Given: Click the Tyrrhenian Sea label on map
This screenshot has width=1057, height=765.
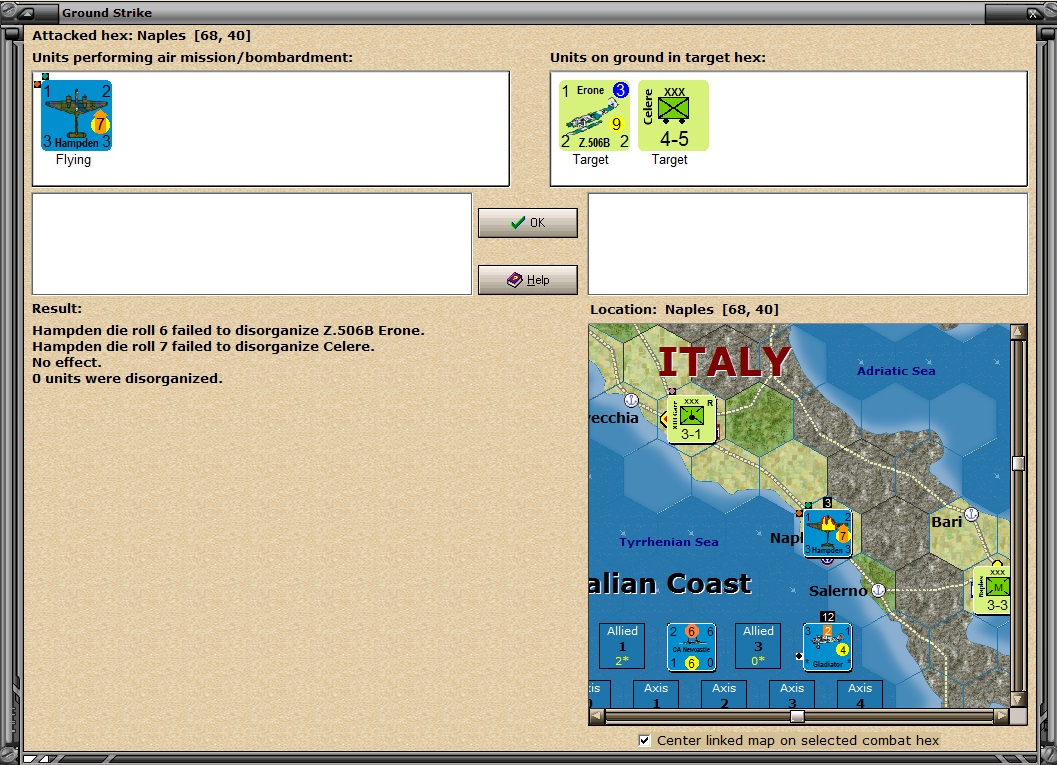Looking at the screenshot, I should coord(669,542).
